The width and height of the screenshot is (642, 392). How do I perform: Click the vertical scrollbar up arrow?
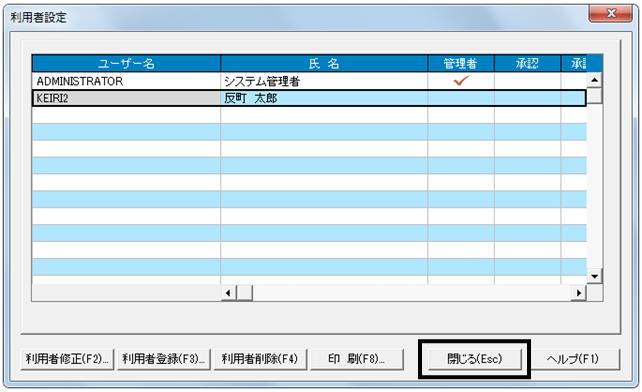coord(595,79)
